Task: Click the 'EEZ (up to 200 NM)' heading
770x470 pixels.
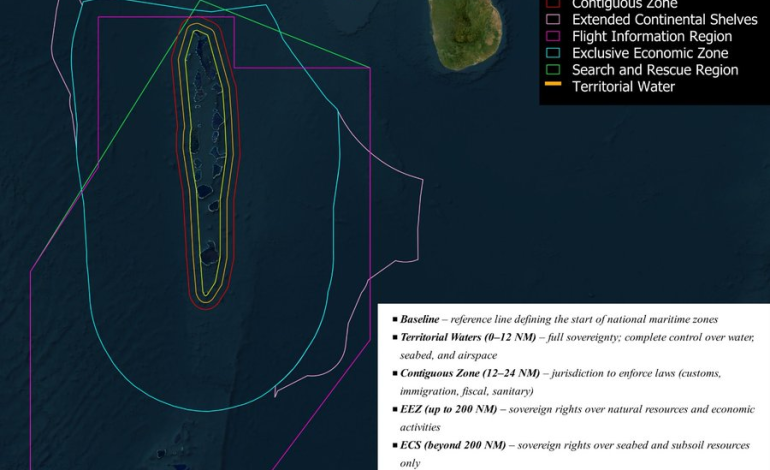Action: click(448, 409)
